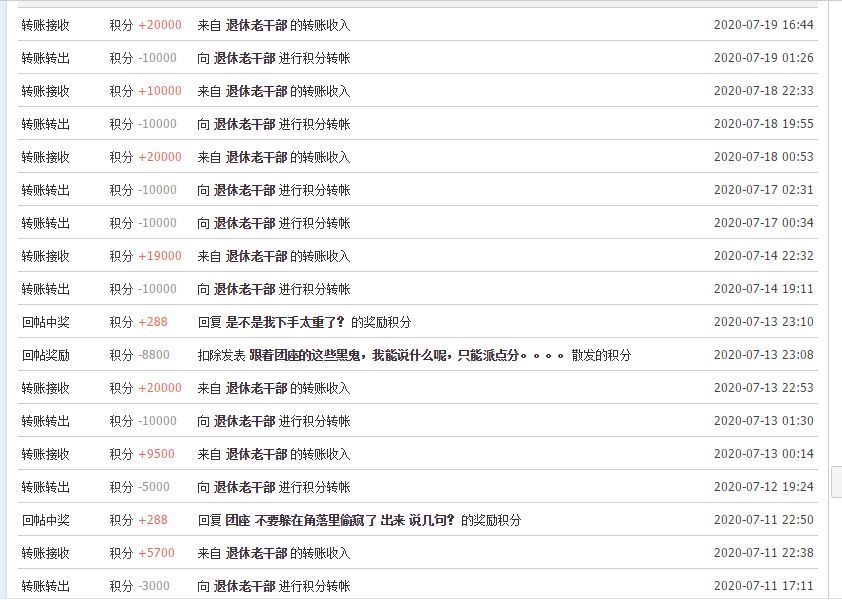Select 退休老干部 in 2020-07-18 19:55 row

tap(244, 124)
